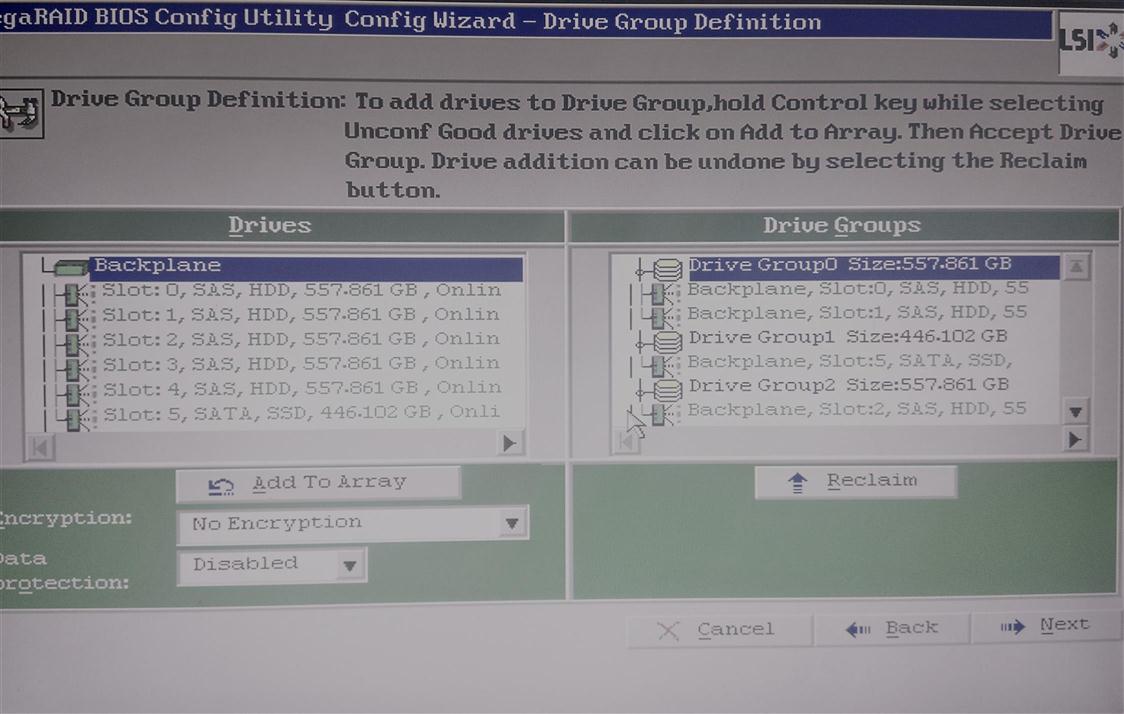The height and width of the screenshot is (714, 1124).
Task: Select Backplane, Slot:5 SATA SSD group member
Action: [849, 361]
